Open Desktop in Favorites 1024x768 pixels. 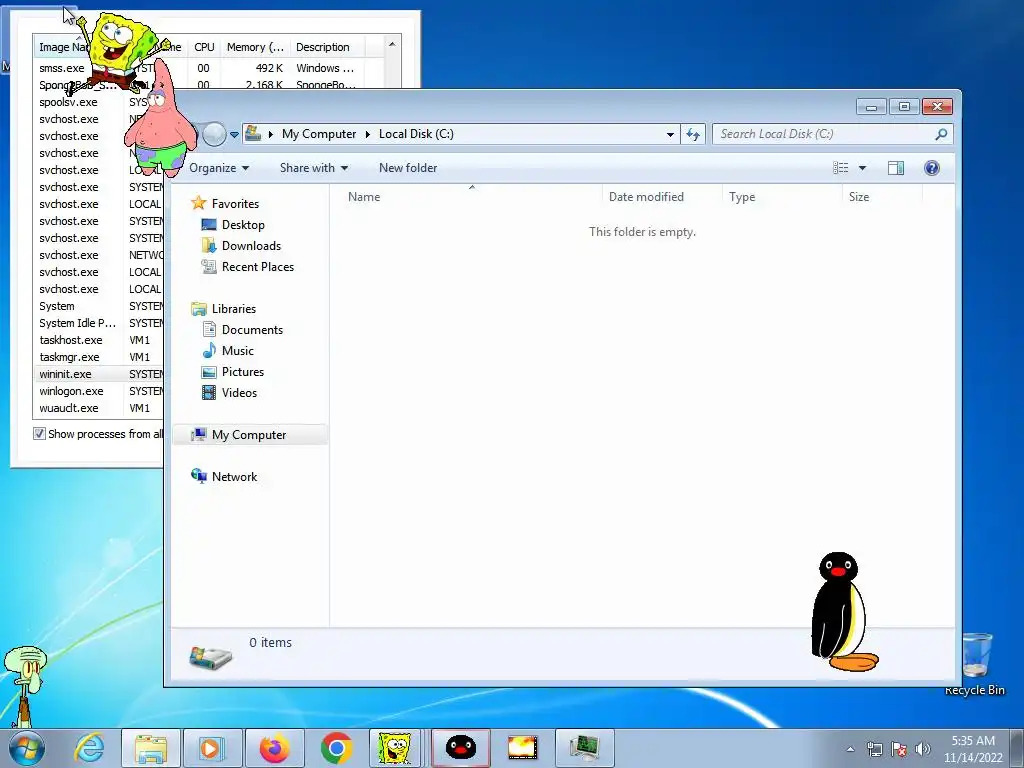243,225
